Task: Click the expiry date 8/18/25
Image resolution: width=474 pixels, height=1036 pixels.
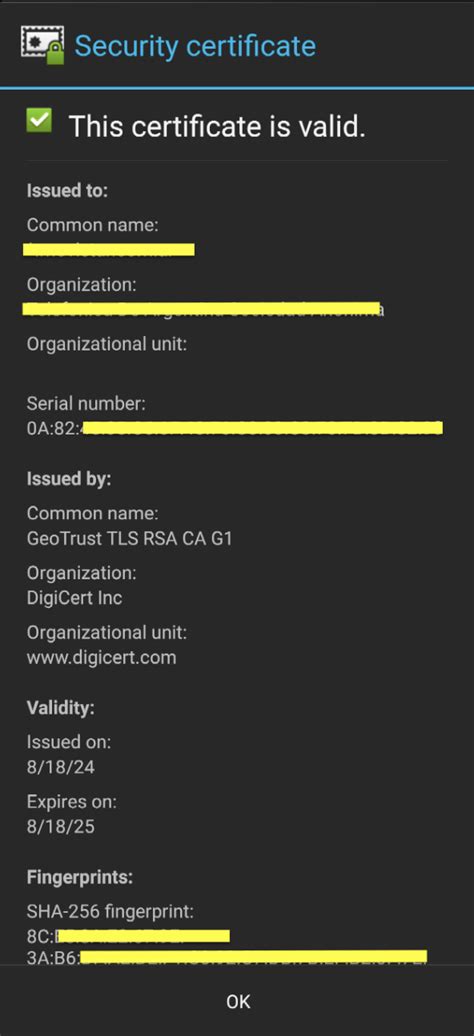Action: pos(61,827)
